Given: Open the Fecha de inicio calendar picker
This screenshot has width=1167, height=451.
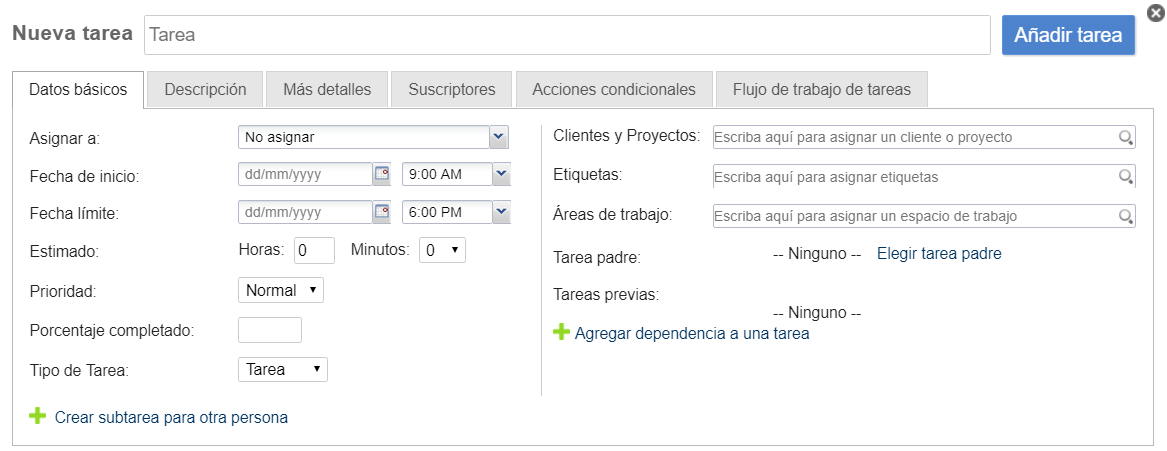Looking at the screenshot, I should (x=381, y=174).
